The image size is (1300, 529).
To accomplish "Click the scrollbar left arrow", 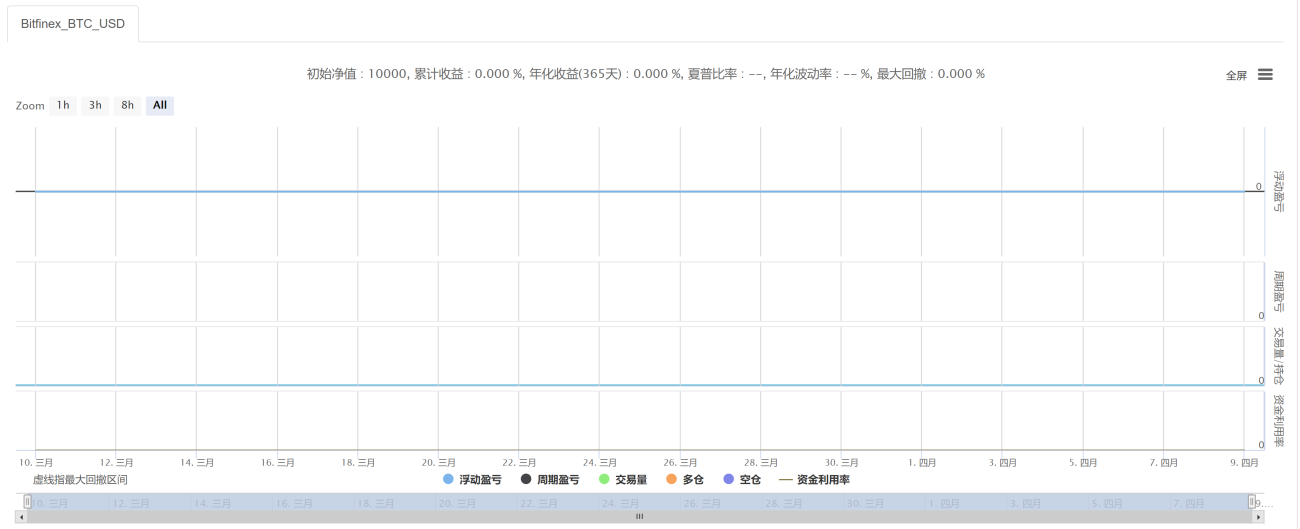I will 22,517.
